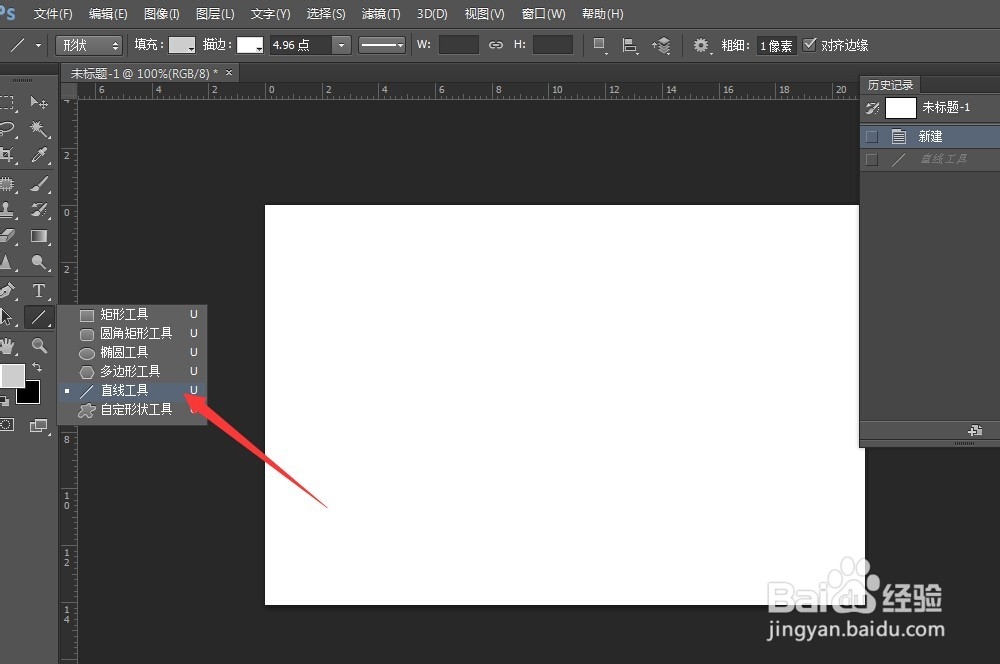Open 文字(Y) menu

270,13
